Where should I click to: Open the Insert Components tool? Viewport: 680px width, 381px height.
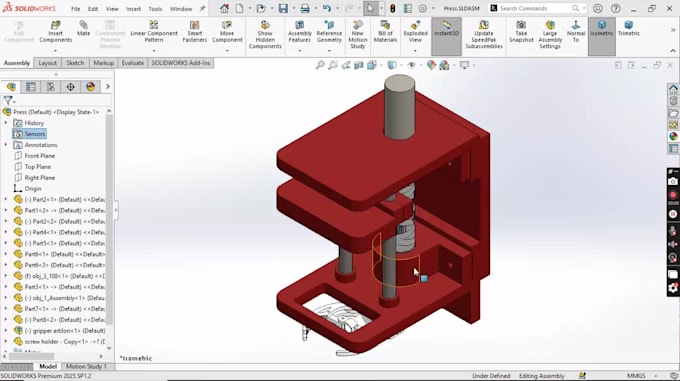point(56,32)
